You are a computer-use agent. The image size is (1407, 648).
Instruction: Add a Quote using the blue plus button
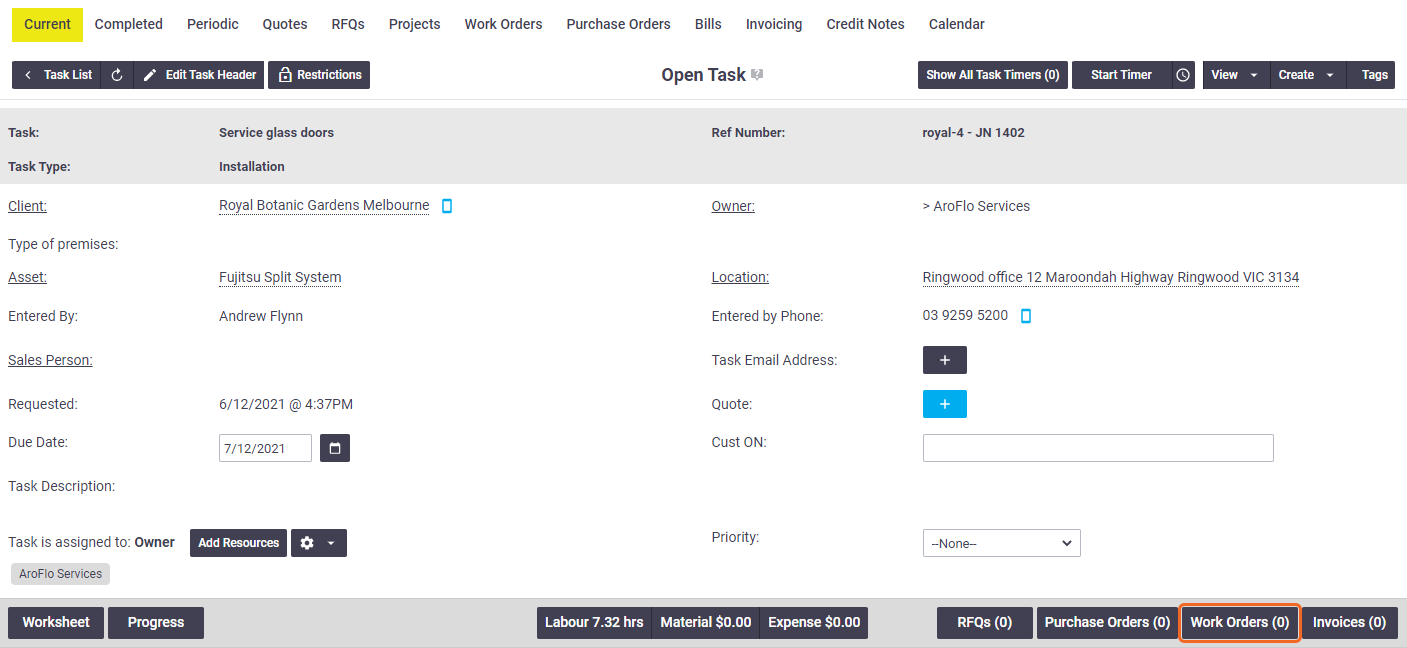coord(945,404)
